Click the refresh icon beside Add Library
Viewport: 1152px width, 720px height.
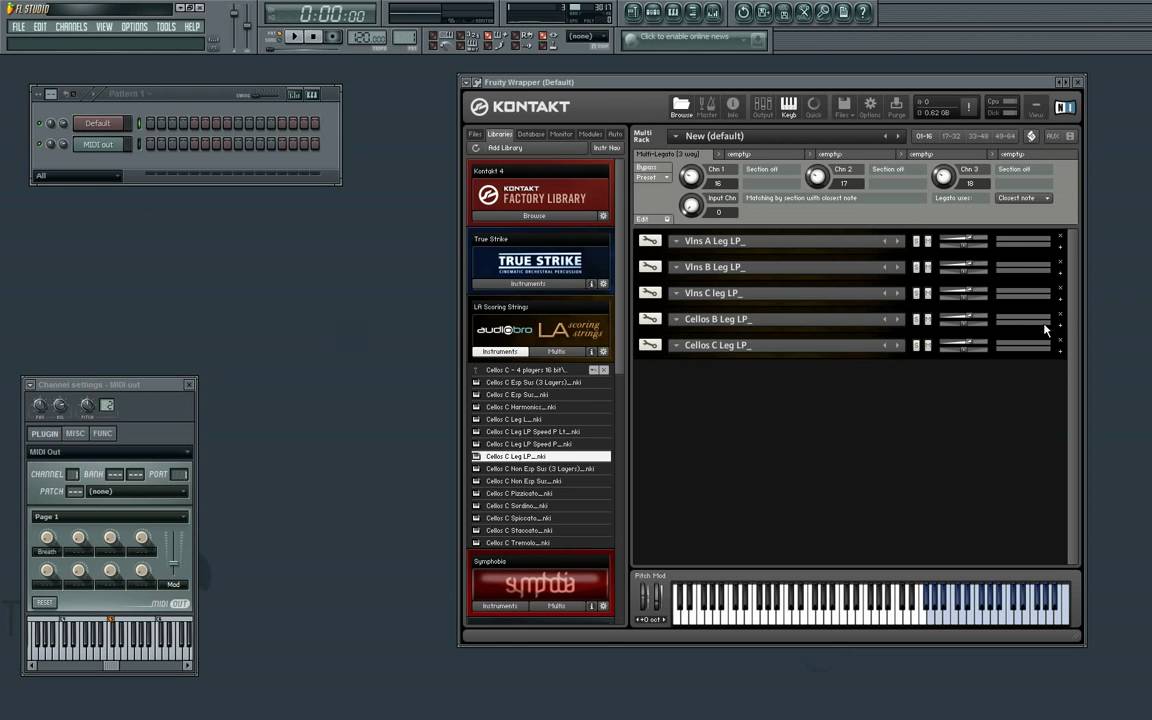pos(476,148)
